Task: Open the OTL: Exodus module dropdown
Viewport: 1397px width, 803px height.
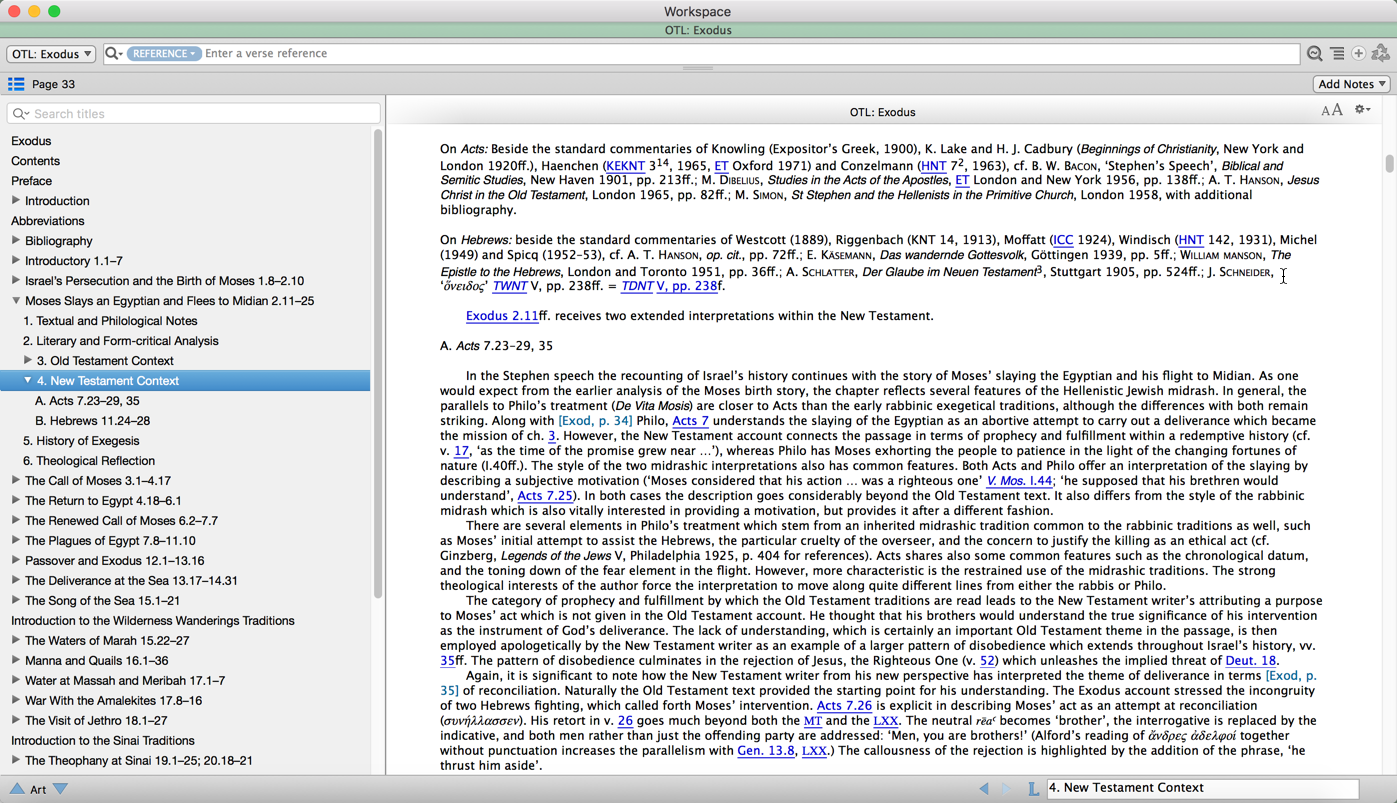Action: 51,54
